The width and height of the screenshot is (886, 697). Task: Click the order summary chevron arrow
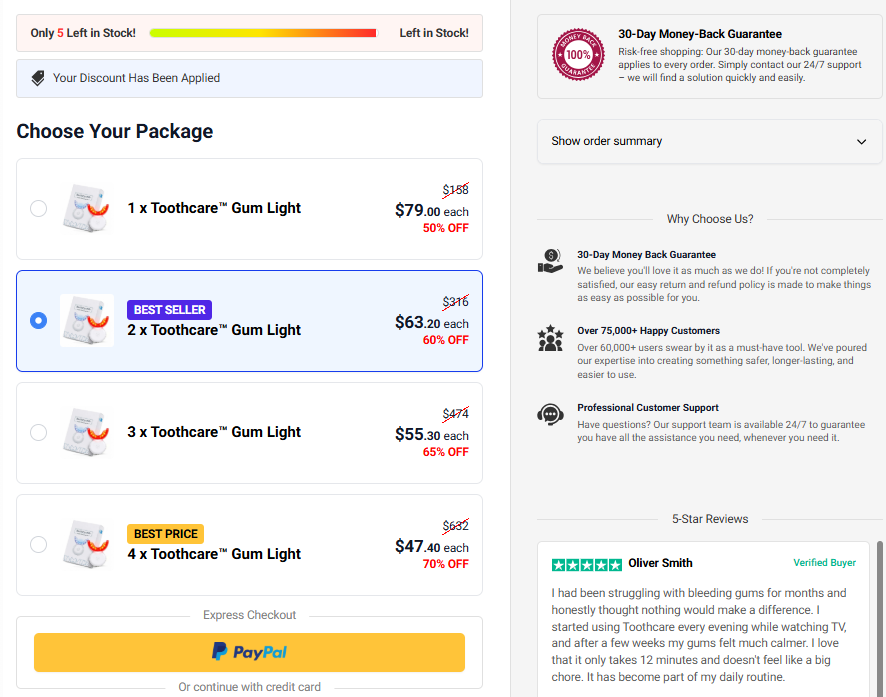(x=861, y=142)
